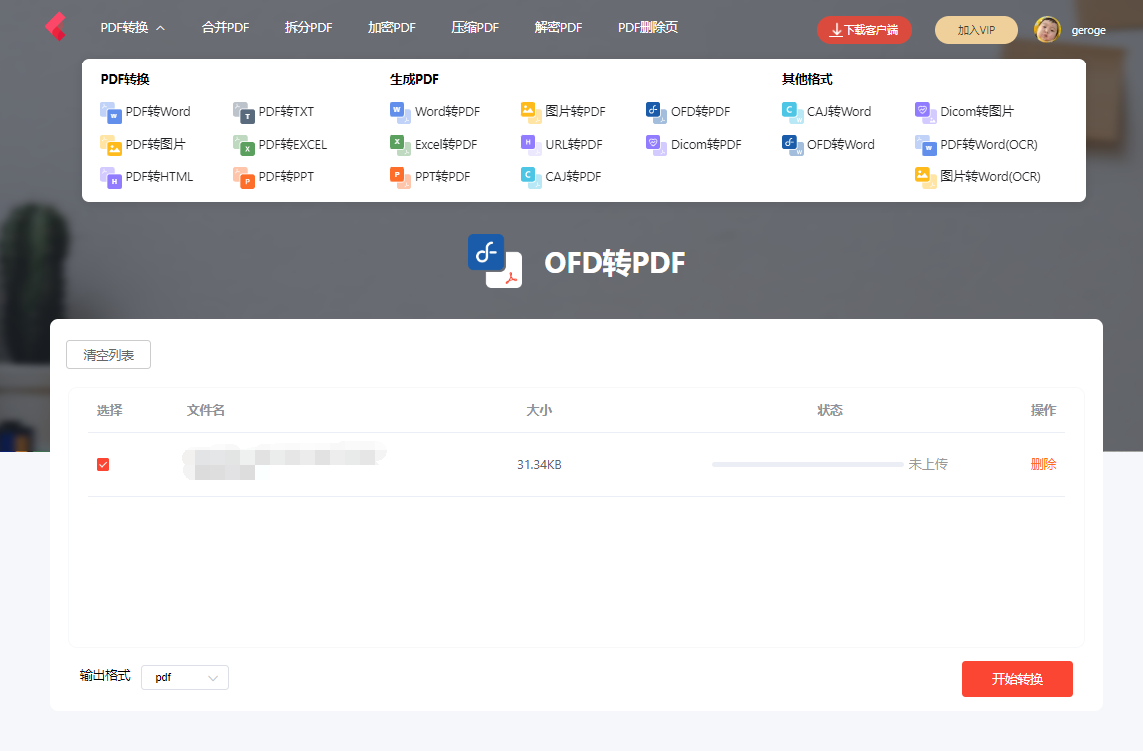Switch to the 压缩PDF page
1143x751 pixels.
(x=475, y=27)
